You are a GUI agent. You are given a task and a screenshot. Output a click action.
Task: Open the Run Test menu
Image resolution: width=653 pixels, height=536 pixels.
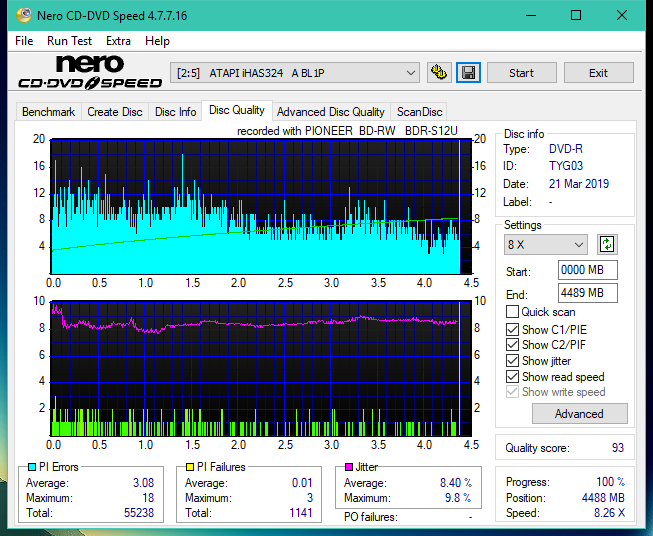pyautogui.click(x=69, y=41)
